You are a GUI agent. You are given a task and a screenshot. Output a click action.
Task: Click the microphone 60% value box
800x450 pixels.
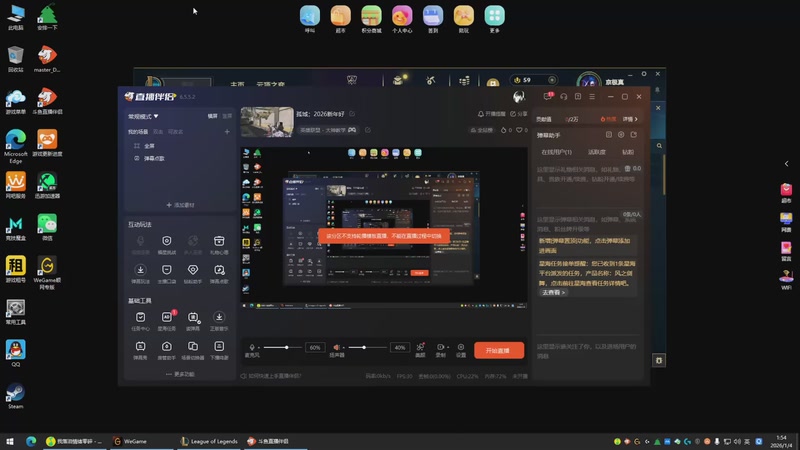[x=315, y=347]
